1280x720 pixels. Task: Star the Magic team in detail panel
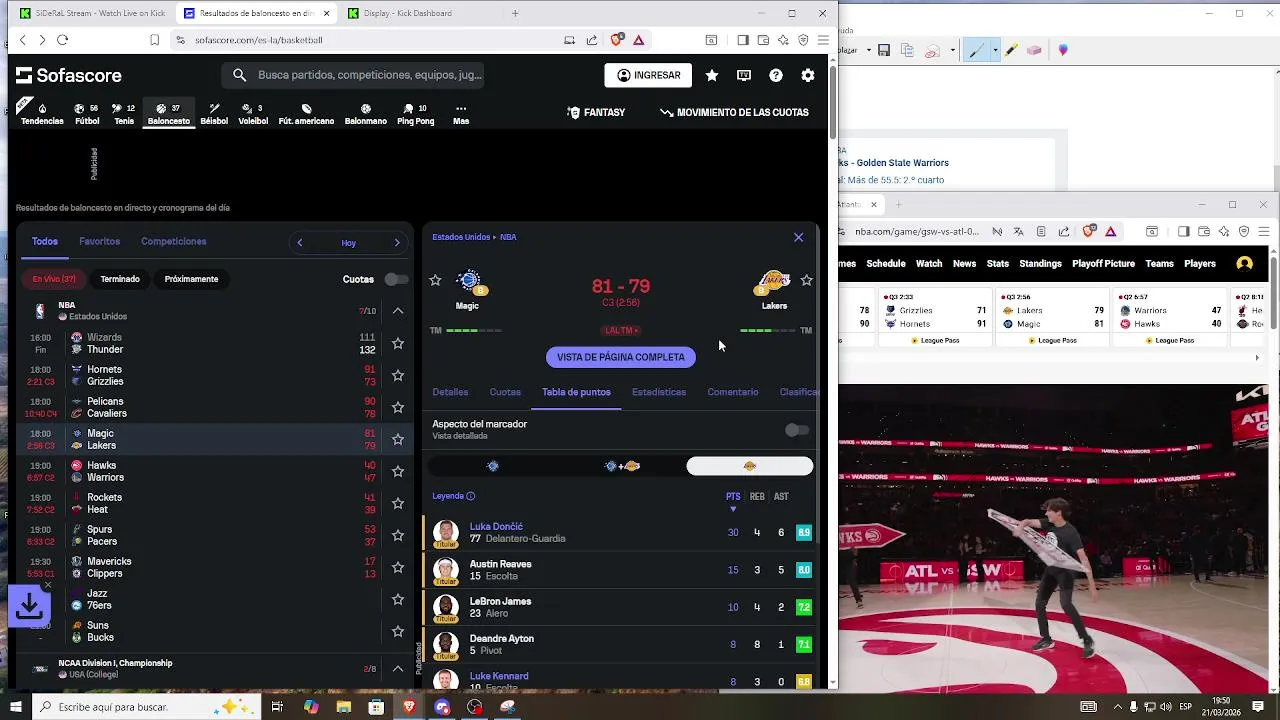click(x=435, y=281)
